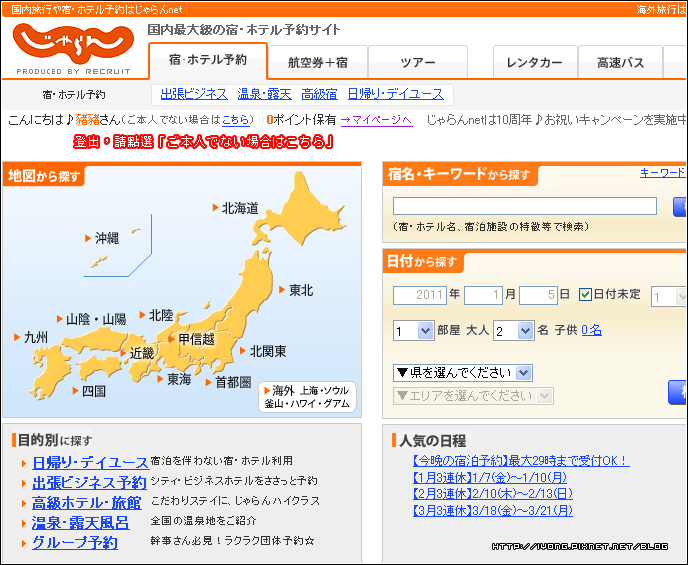Open the 県を選んでください prefecture dropdown
The height and width of the screenshot is (565, 688).
(x=463, y=373)
